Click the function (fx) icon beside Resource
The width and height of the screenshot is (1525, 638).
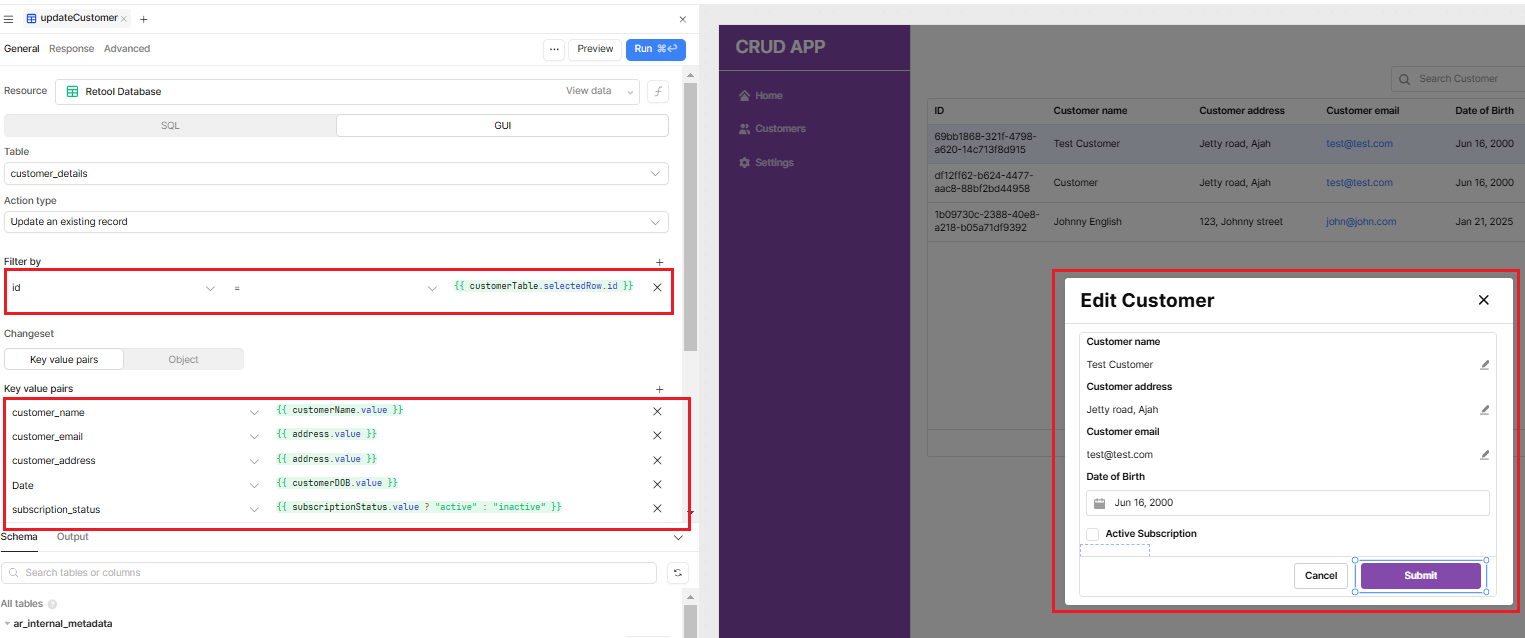pos(657,91)
